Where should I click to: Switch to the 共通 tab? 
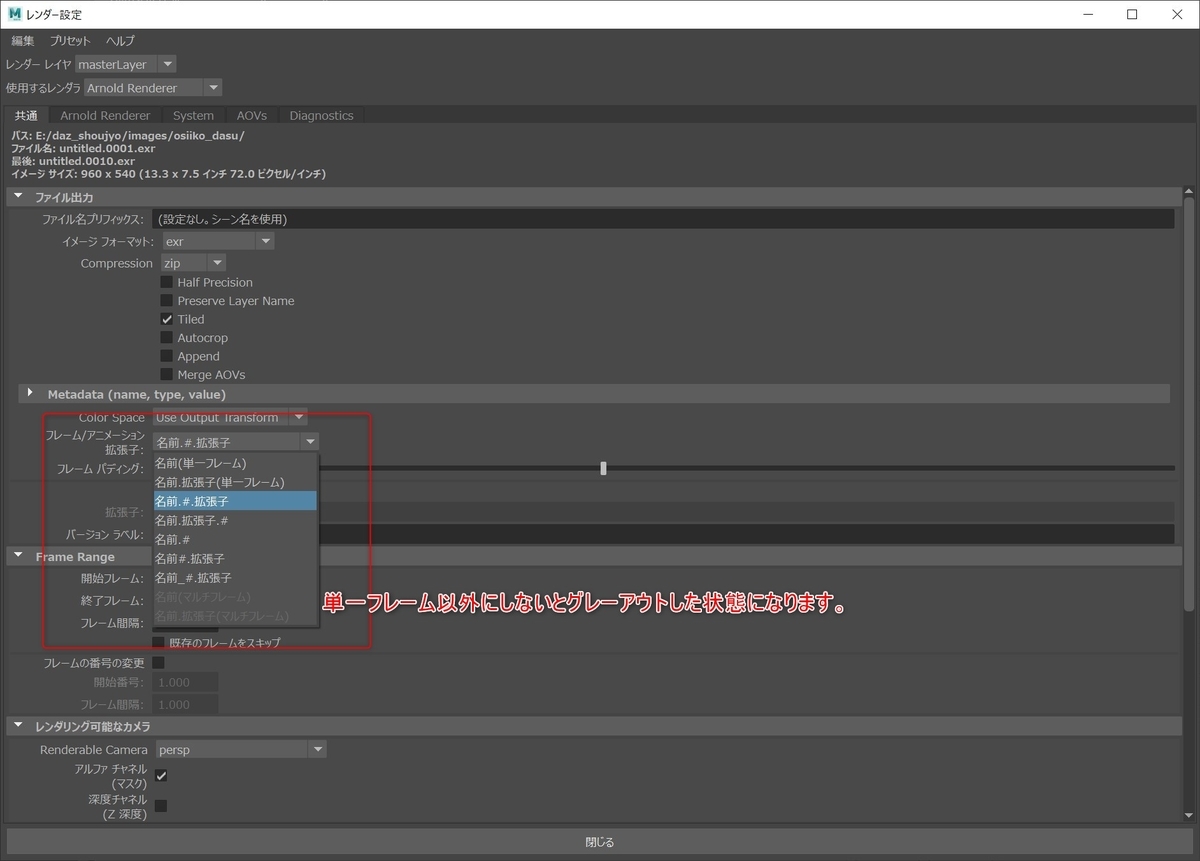click(x=26, y=116)
